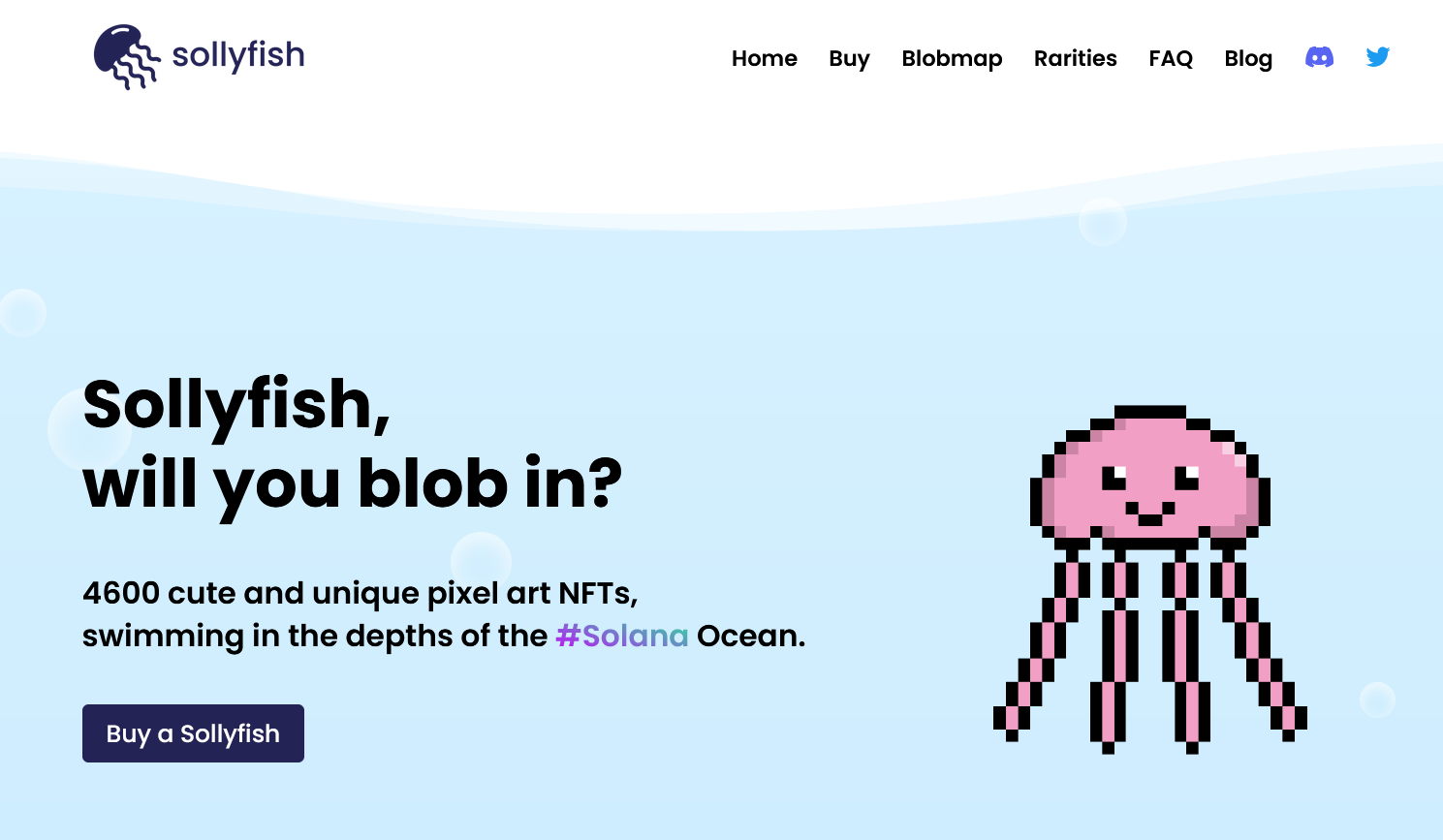The width and height of the screenshot is (1443, 840).
Task: Click the bubble above the word pixel
Action: (481, 561)
